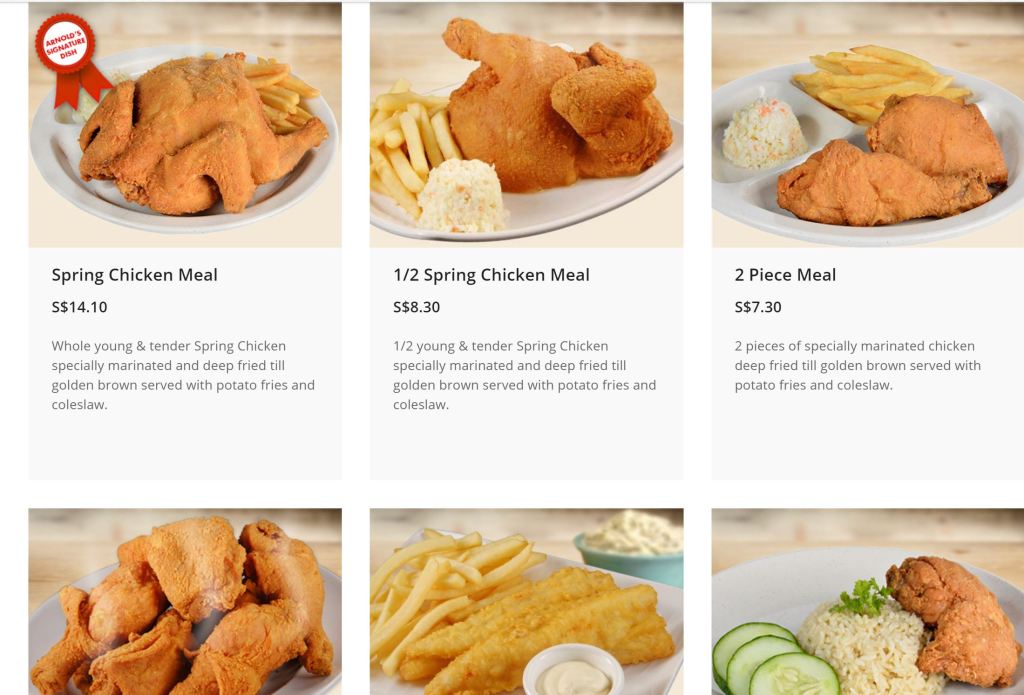
Task: Open the 1/2 Spring Chicken Meal photo
Action: point(526,125)
